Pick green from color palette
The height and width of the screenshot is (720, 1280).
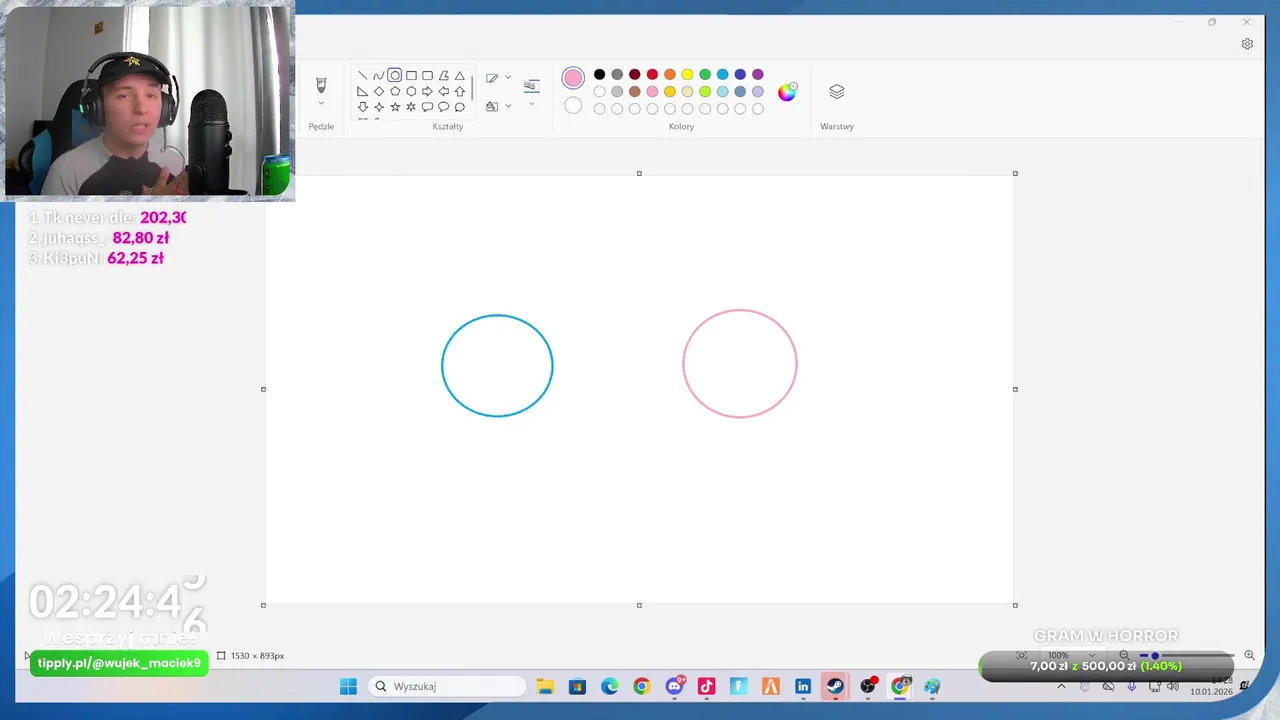point(705,74)
